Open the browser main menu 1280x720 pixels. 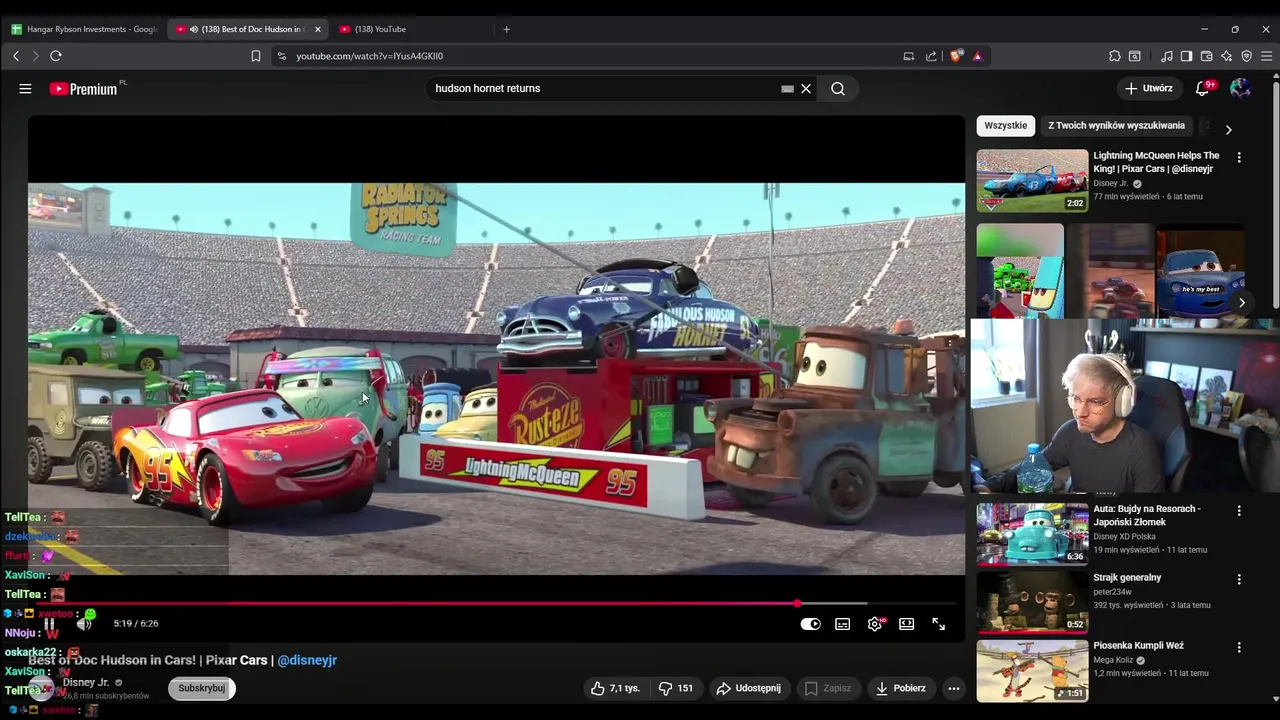pos(1266,56)
